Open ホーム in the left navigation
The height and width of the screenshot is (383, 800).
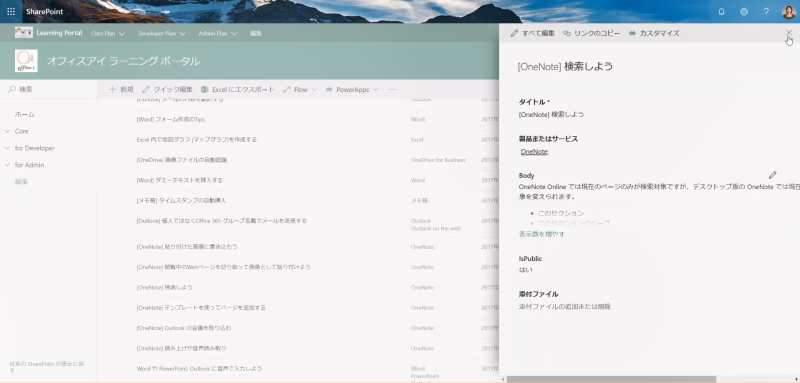point(24,114)
